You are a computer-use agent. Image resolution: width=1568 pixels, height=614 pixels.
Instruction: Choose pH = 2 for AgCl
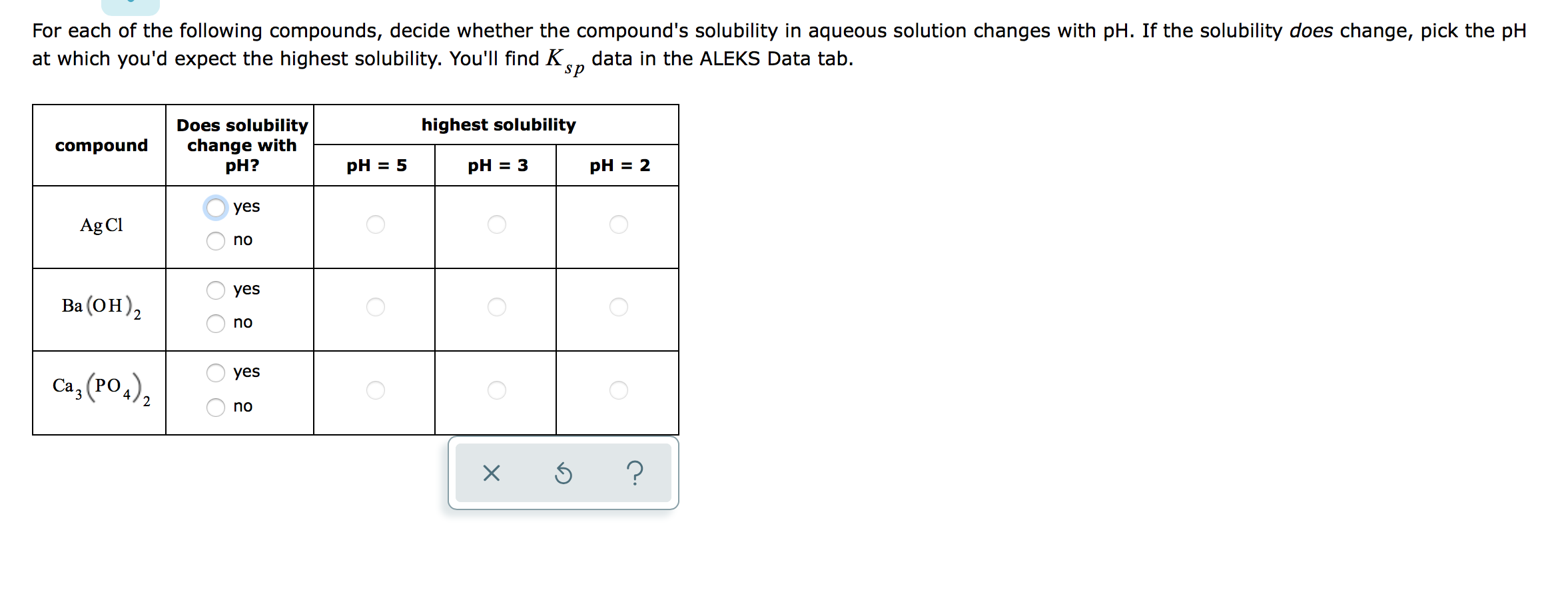pyautogui.click(x=618, y=225)
